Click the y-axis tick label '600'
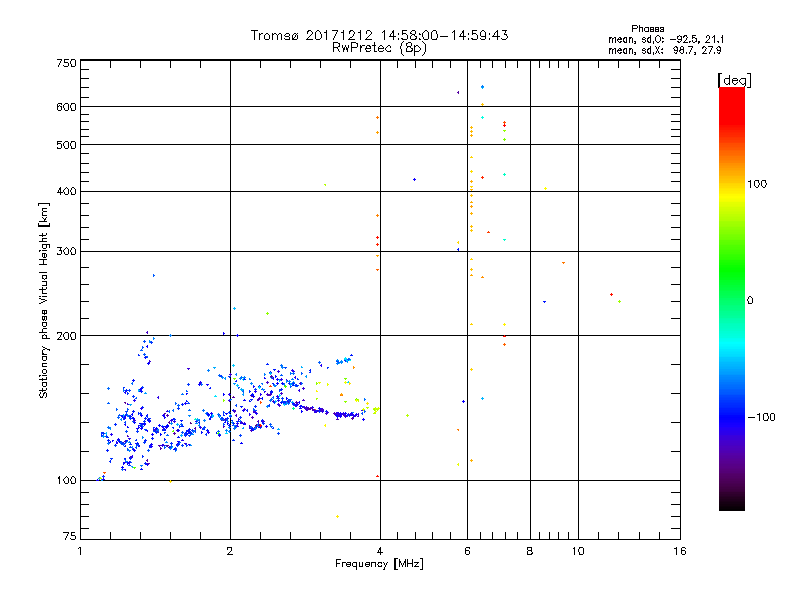This screenshot has width=800, height=600. 66,107
